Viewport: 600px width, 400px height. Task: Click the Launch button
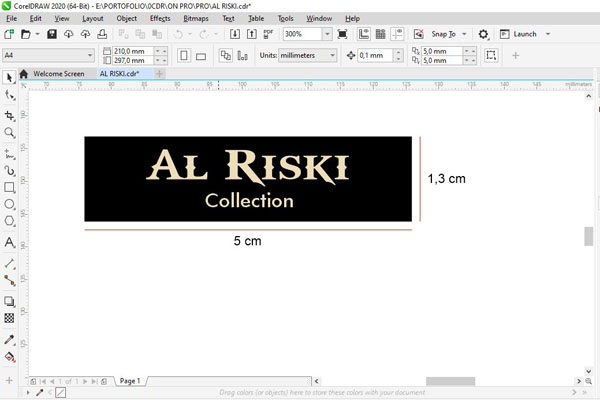518,34
